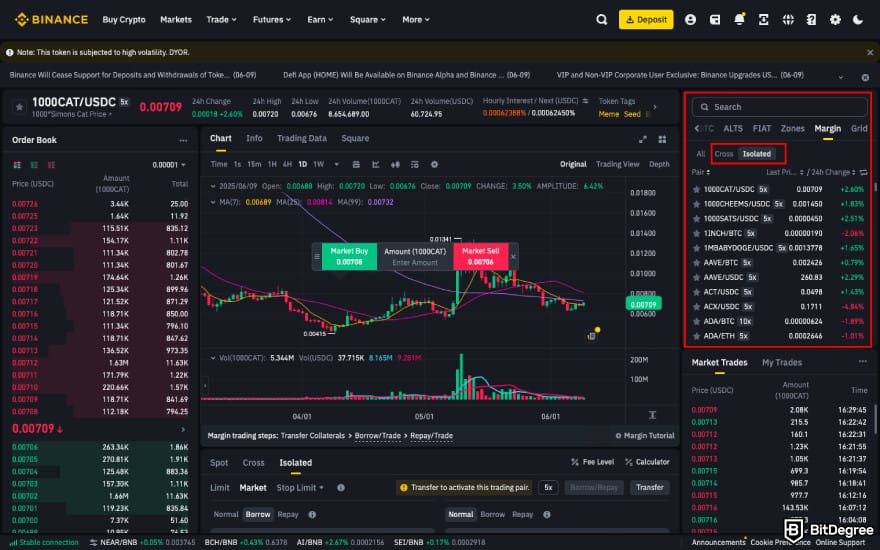Screen dimensions: 880x550
Task: Select Borrow mode on sell side
Action: pos(493,515)
